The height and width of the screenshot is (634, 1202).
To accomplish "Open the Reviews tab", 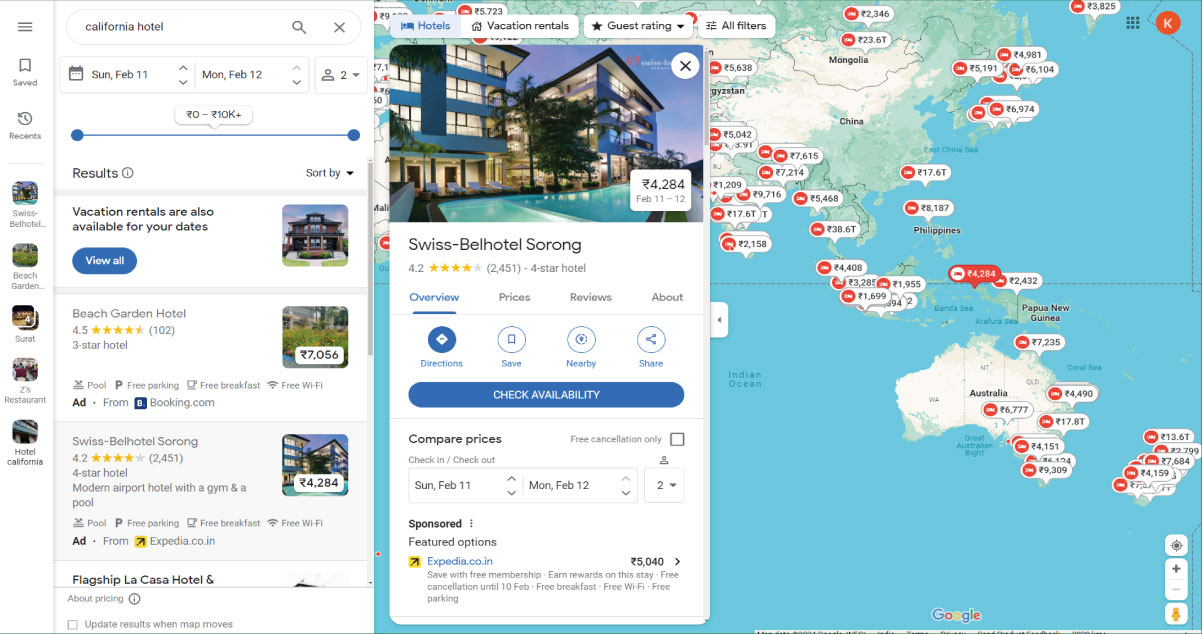I will [x=590, y=297].
